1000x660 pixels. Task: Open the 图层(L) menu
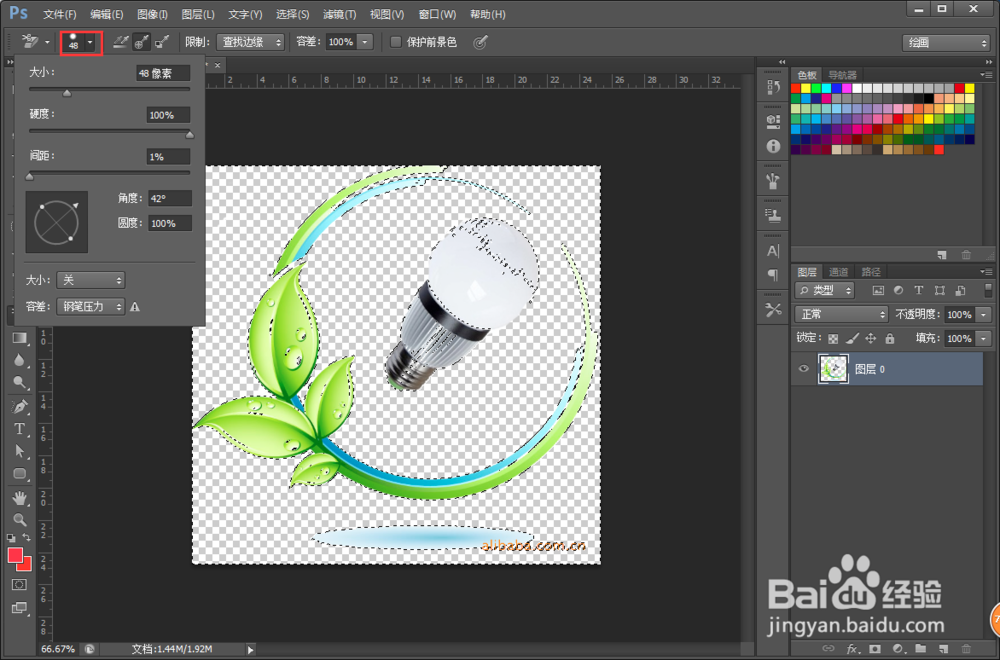coord(198,14)
